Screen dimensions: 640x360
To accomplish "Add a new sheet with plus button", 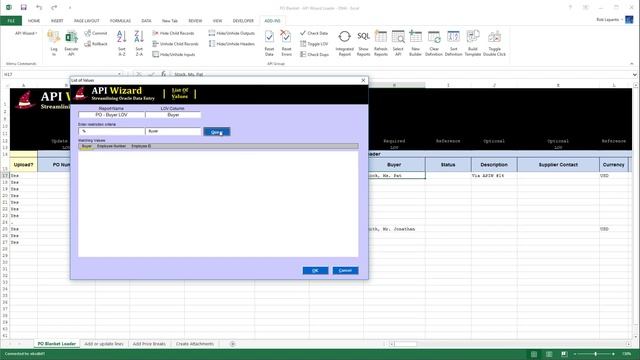I will [x=232, y=344].
